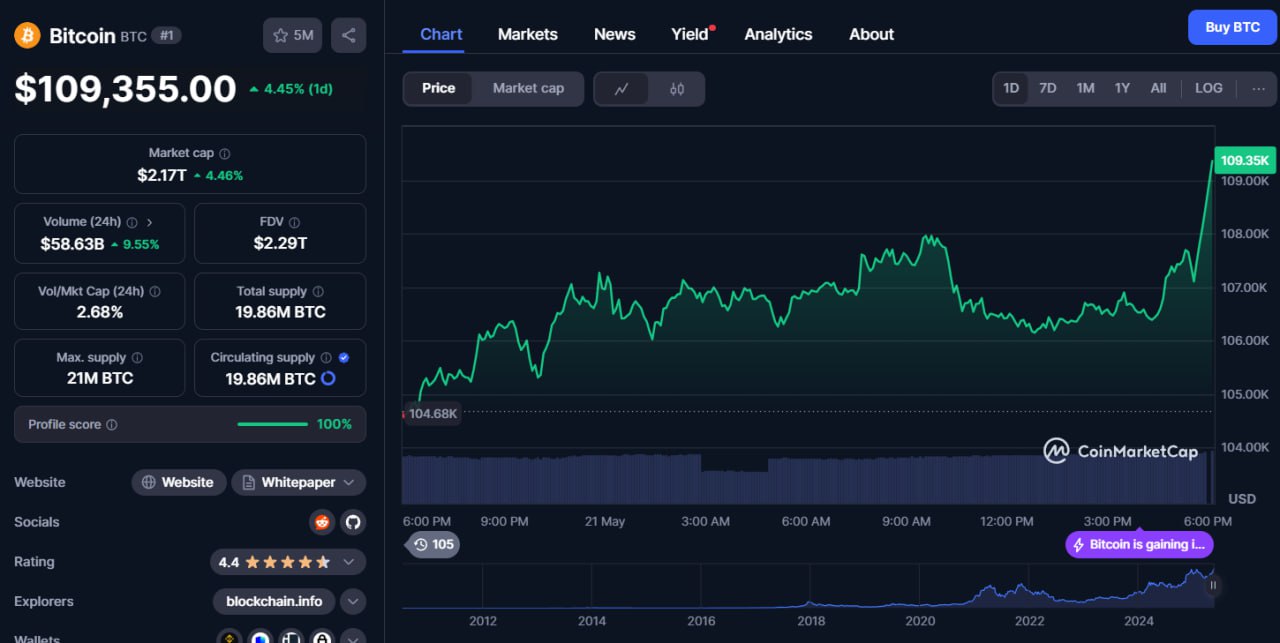Screen dimensions: 1280x643
Task: Click the $58.63B volume value
Action: (72, 244)
